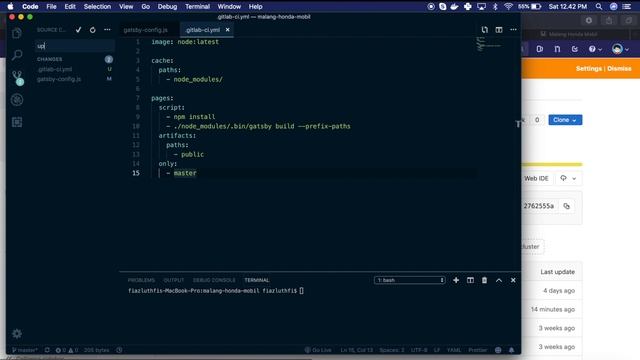Switch to the gatsby-config.js tab
This screenshot has height=360, width=640.
pos(146,30)
